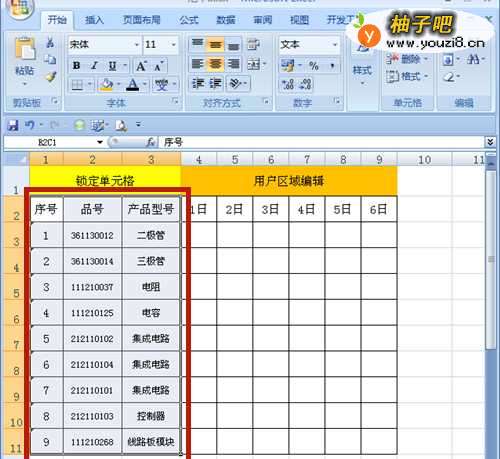Open the number format dropdown showing 文本
This screenshot has height=459, width=500.
[309, 45]
